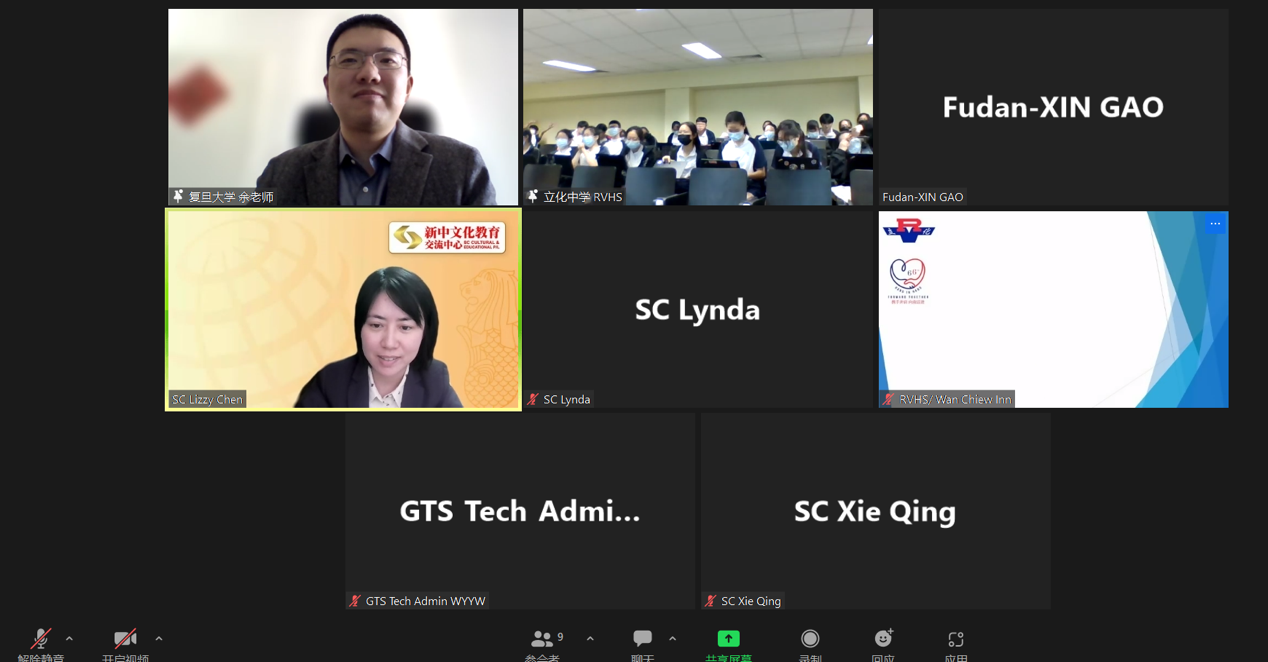Screen dimensions: 1268x662
Task: Select the Fudan-XIN GAO participant tile
Action: pyautogui.click(x=1053, y=107)
